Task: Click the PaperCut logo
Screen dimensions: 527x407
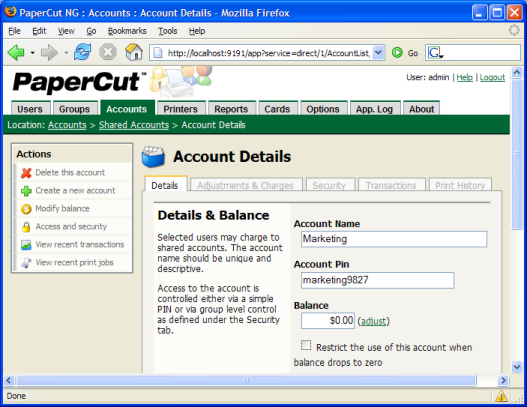Action: click(x=80, y=82)
